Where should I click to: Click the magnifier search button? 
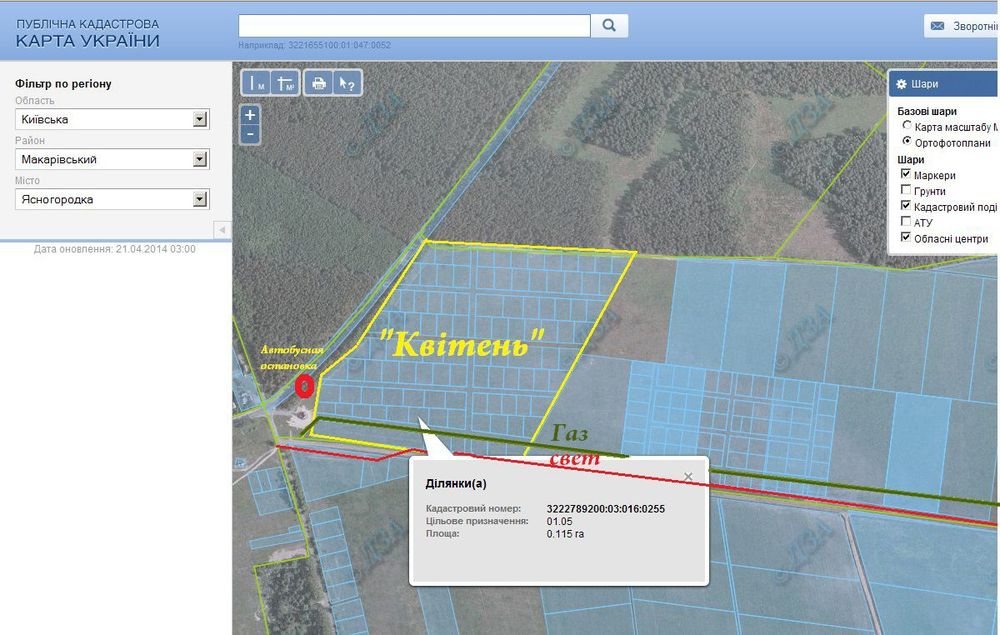pyautogui.click(x=609, y=26)
